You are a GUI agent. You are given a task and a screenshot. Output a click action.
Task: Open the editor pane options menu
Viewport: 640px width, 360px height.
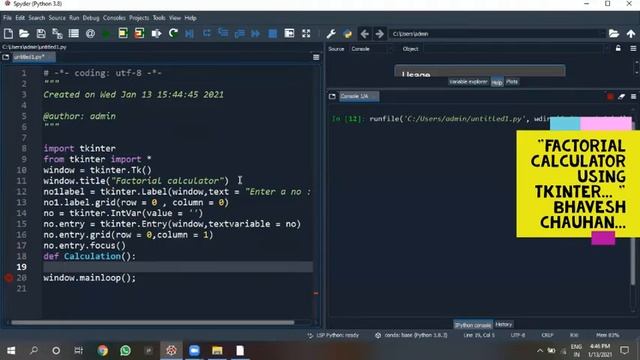316,58
